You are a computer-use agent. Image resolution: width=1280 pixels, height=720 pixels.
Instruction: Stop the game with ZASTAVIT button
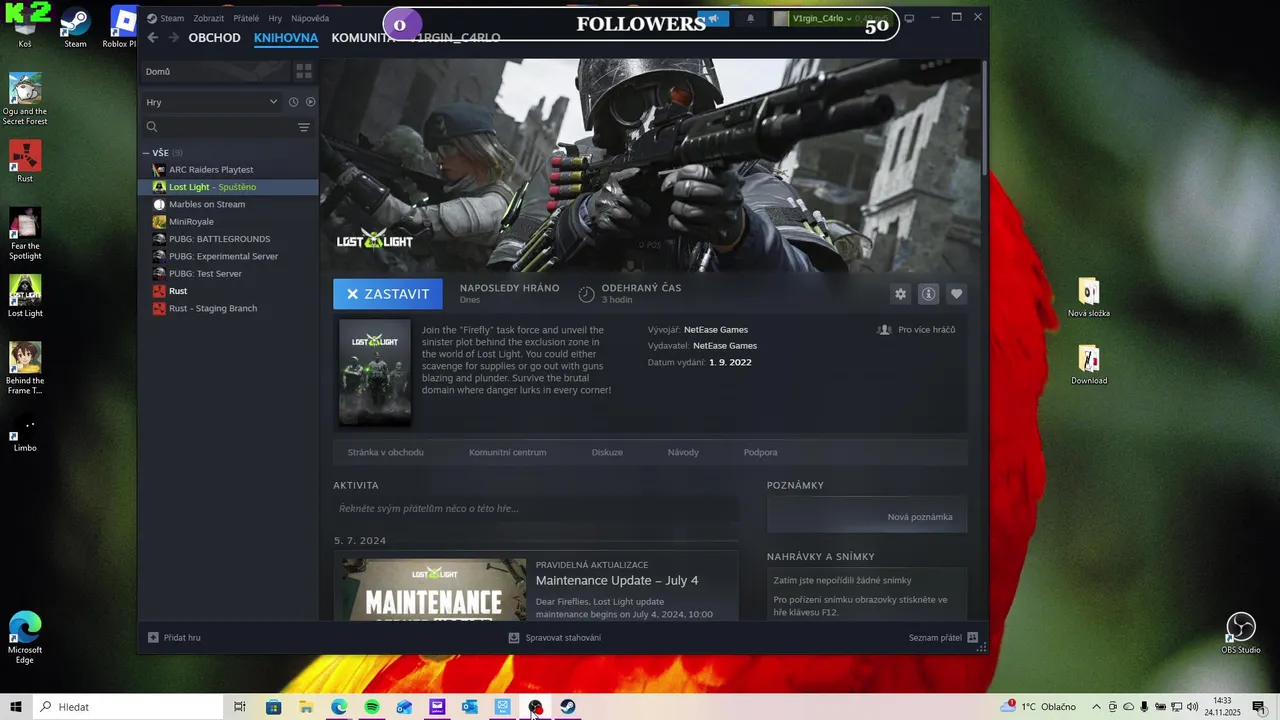click(387, 294)
